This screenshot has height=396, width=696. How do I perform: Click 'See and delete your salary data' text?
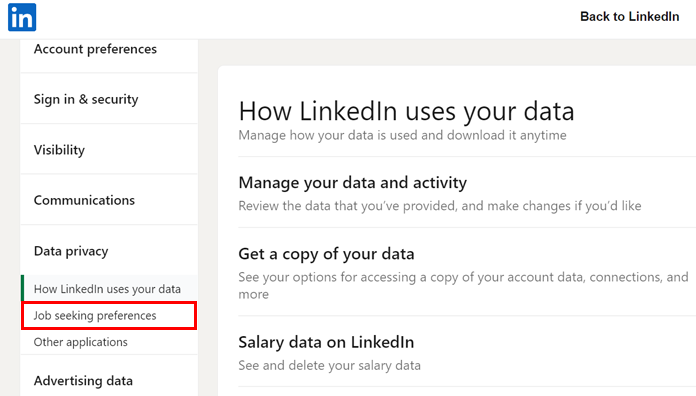tap(329, 365)
